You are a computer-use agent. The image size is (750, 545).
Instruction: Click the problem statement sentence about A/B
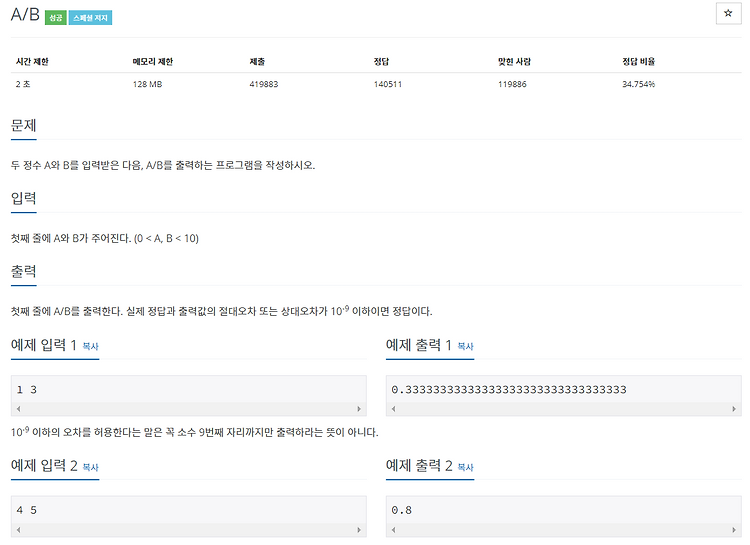pos(163,166)
